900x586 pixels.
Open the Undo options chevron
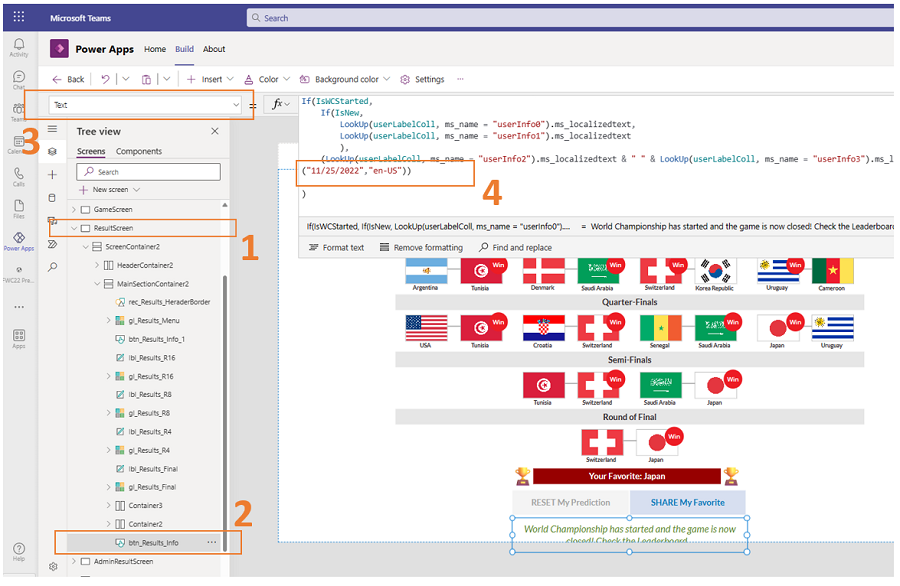click(x=126, y=79)
